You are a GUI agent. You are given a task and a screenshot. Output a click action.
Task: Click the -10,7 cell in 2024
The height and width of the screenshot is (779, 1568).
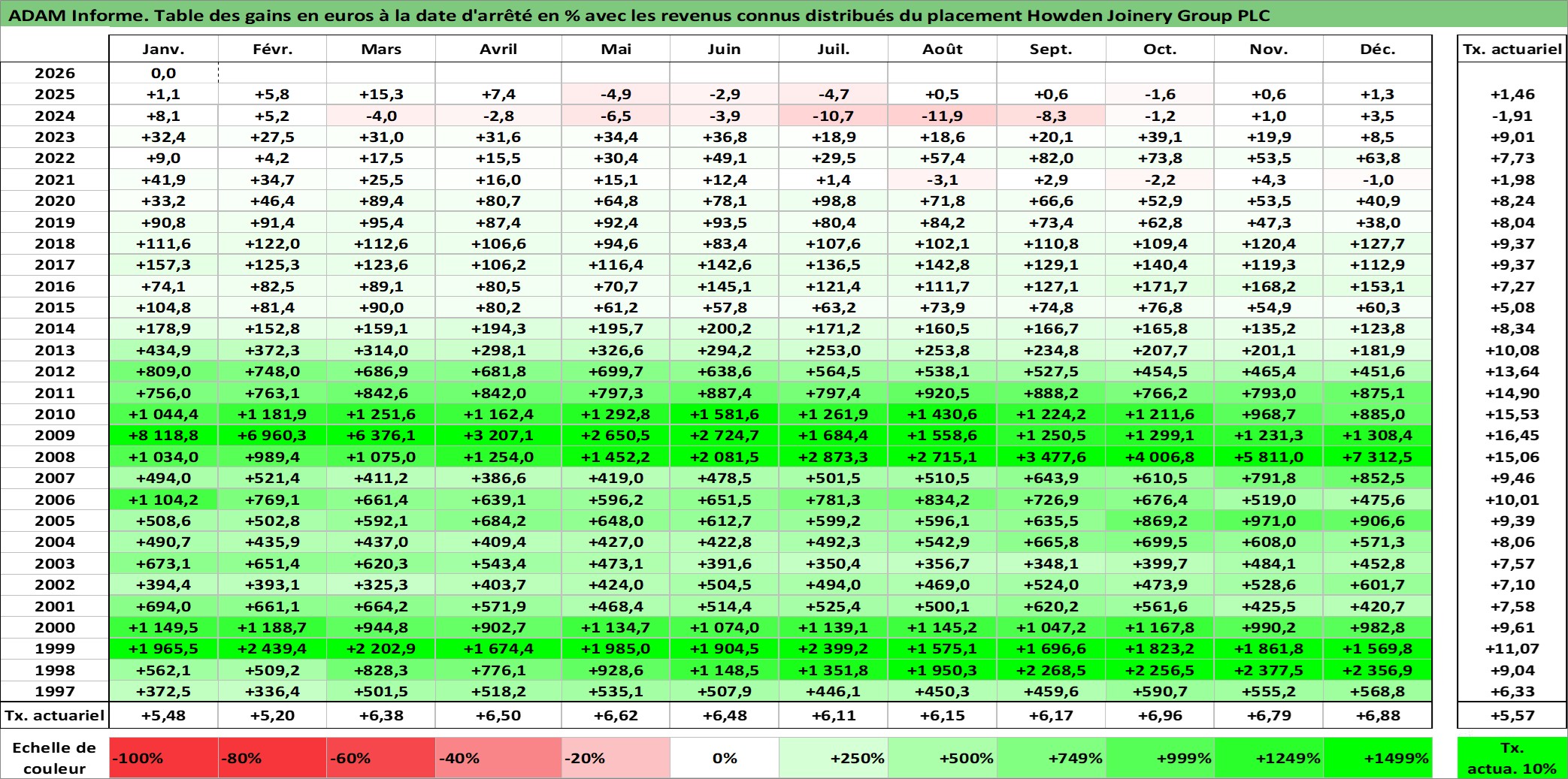pyautogui.click(x=834, y=116)
